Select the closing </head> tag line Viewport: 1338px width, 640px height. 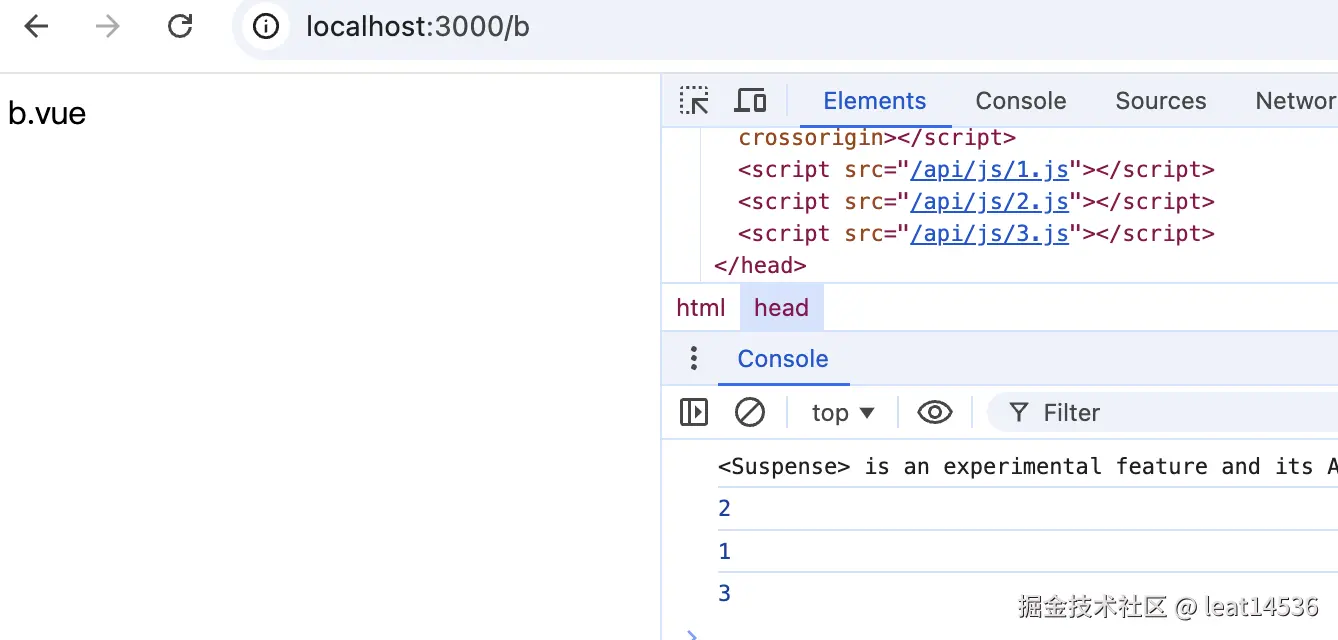[x=760, y=266]
